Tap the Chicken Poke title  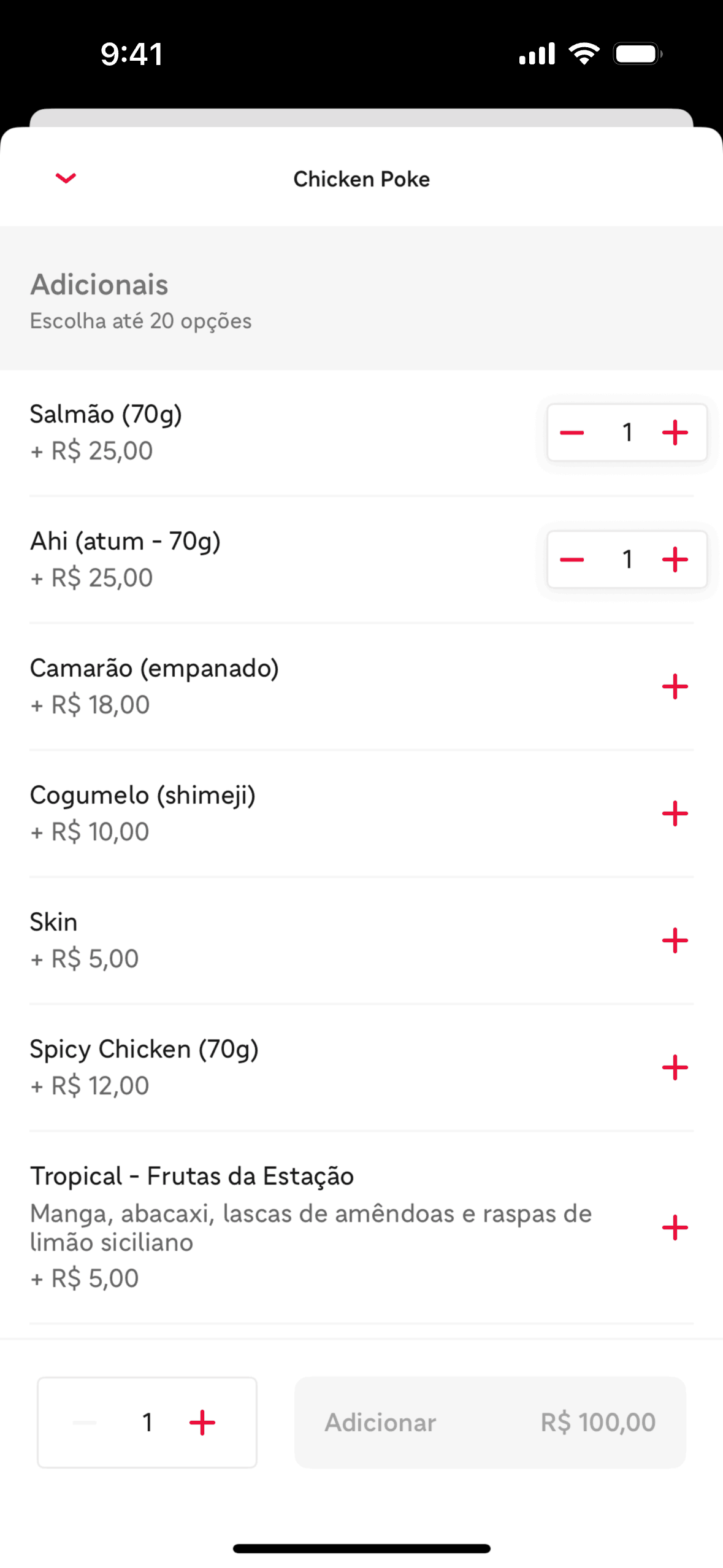361,179
